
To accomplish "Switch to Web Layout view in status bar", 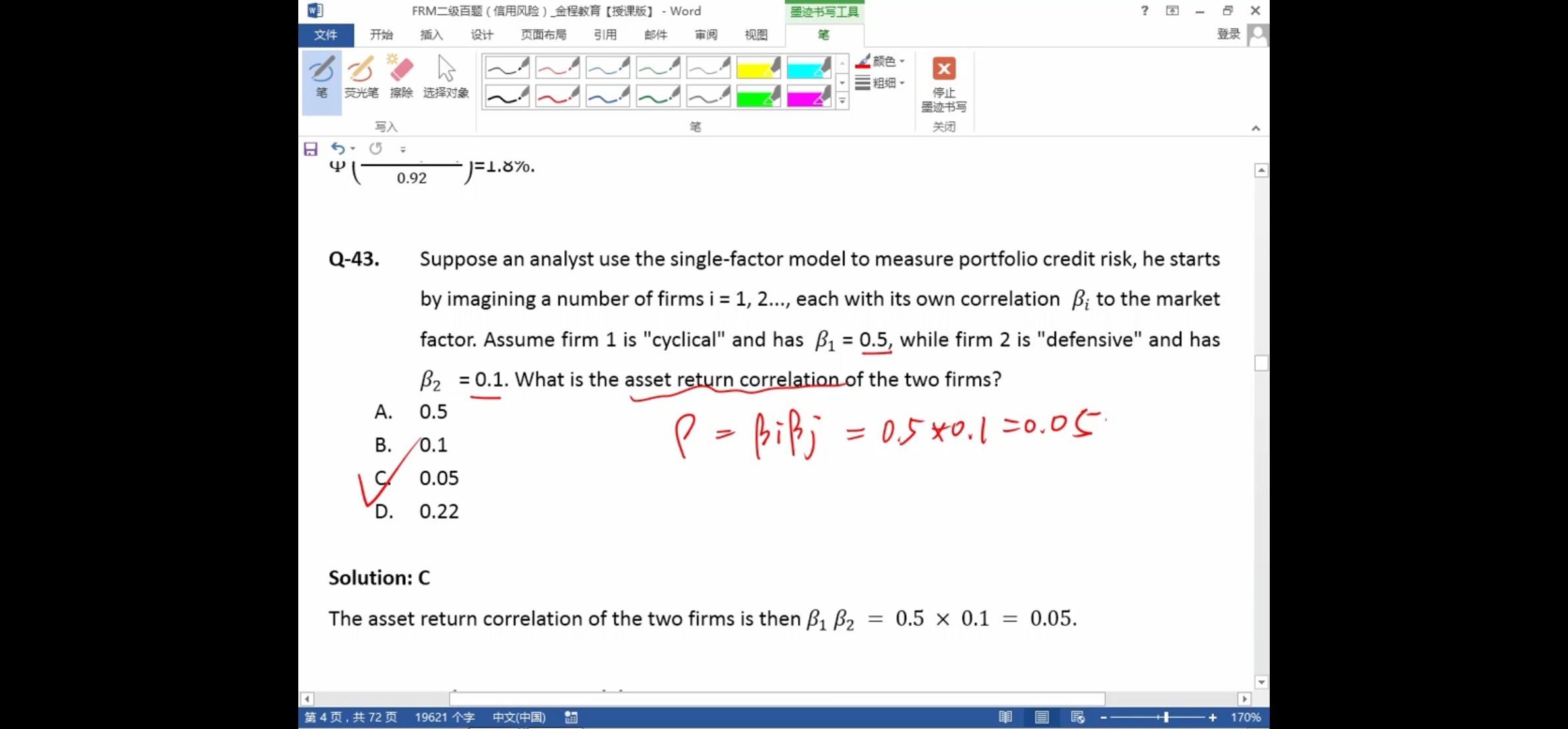I will [x=1078, y=717].
